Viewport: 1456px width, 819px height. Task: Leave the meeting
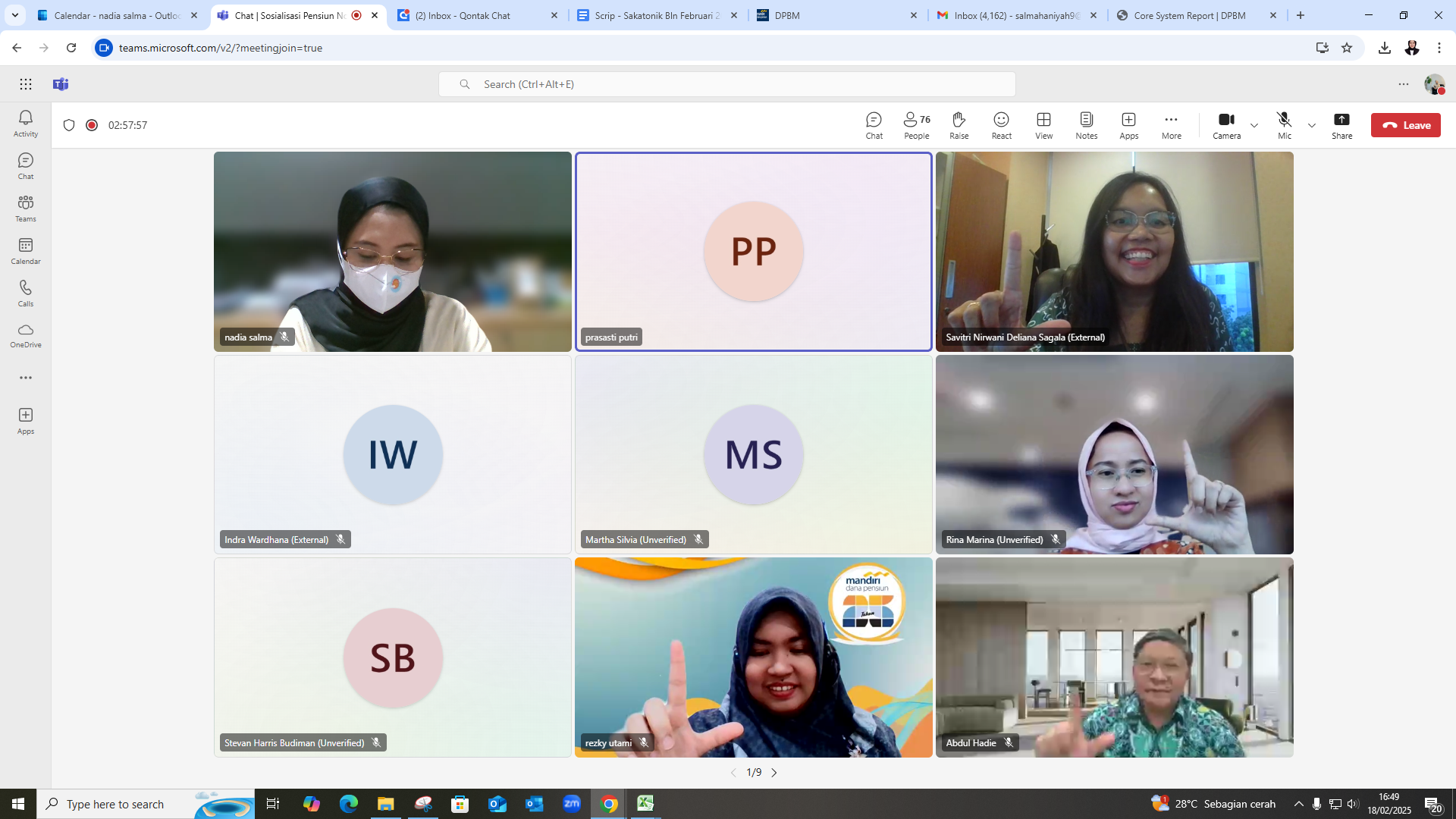(1405, 125)
